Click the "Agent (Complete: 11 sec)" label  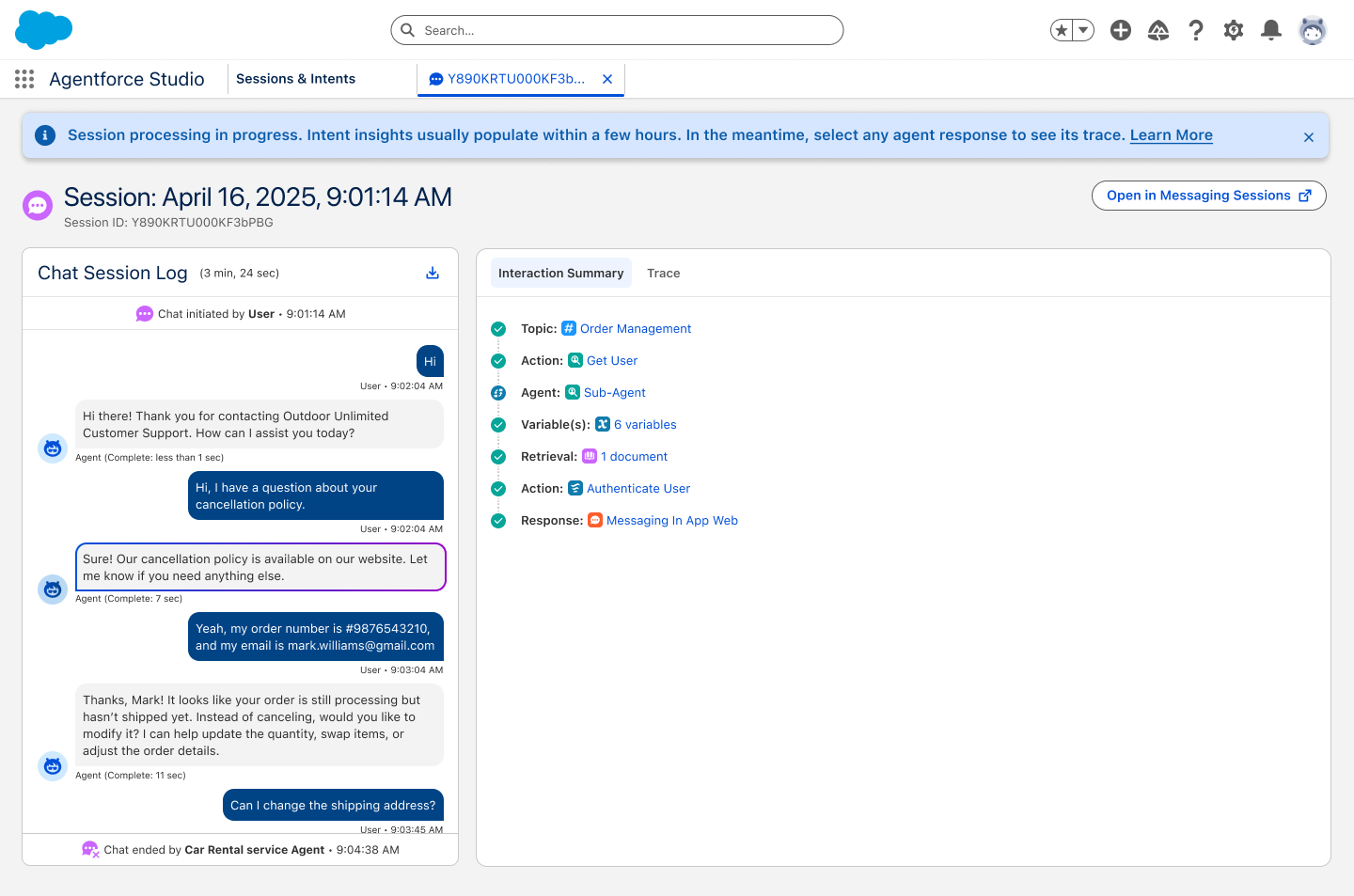click(x=131, y=776)
